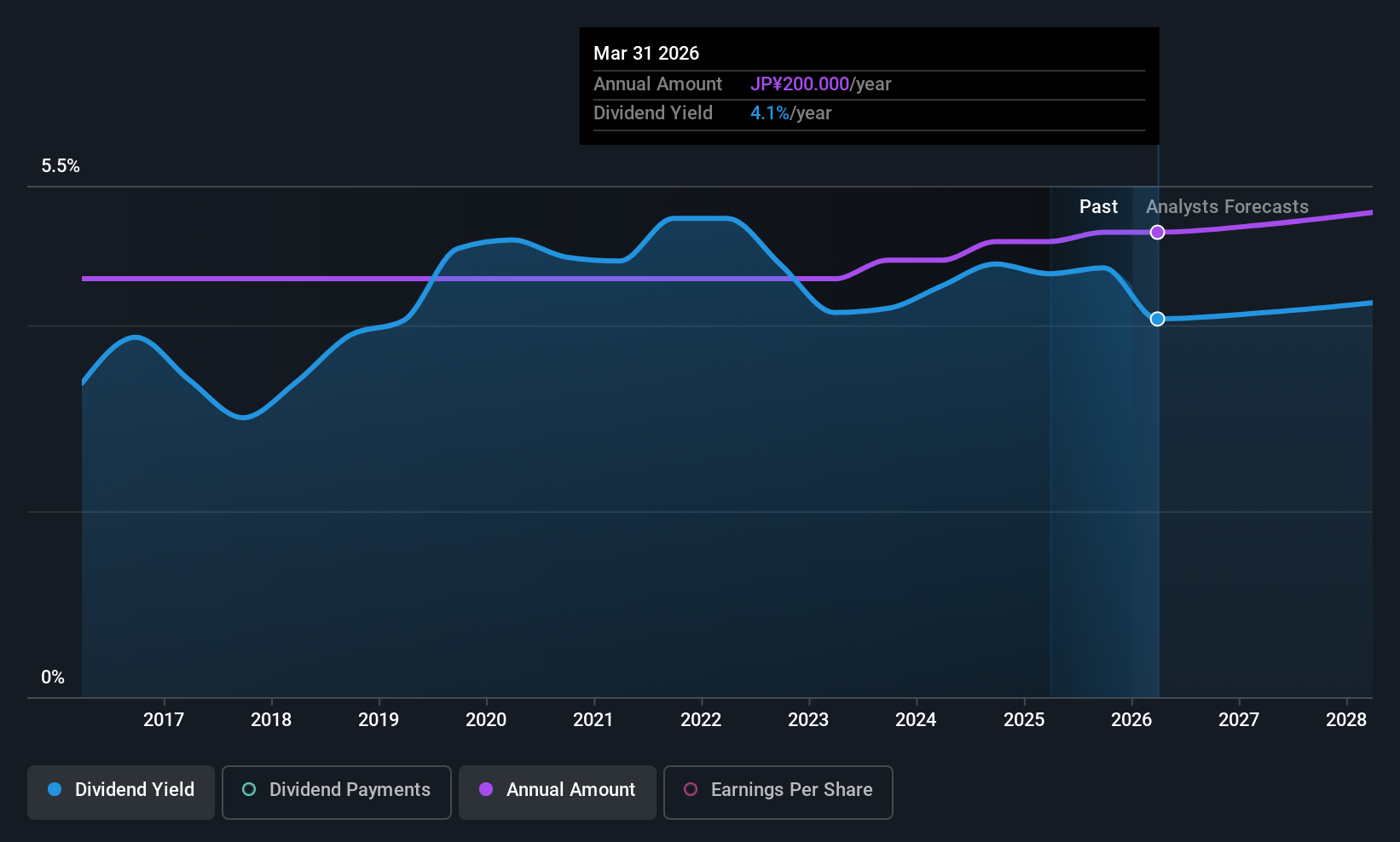Click the blue dot in Dividend Yield legend
The width and height of the screenshot is (1400, 842).
pyautogui.click(x=55, y=789)
